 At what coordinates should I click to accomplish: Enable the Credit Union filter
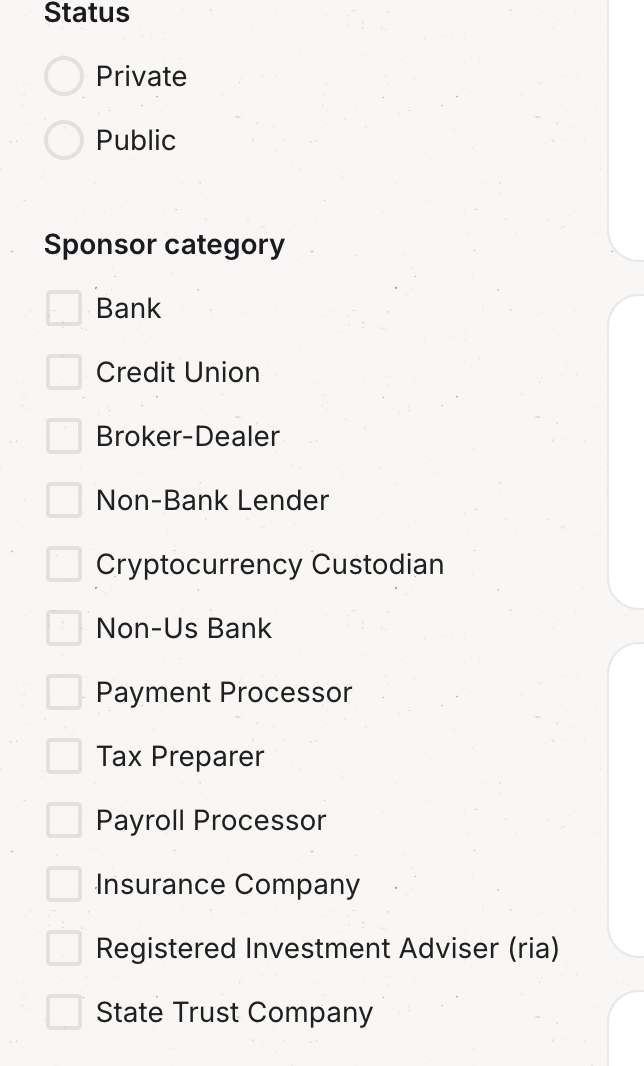tap(63, 372)
